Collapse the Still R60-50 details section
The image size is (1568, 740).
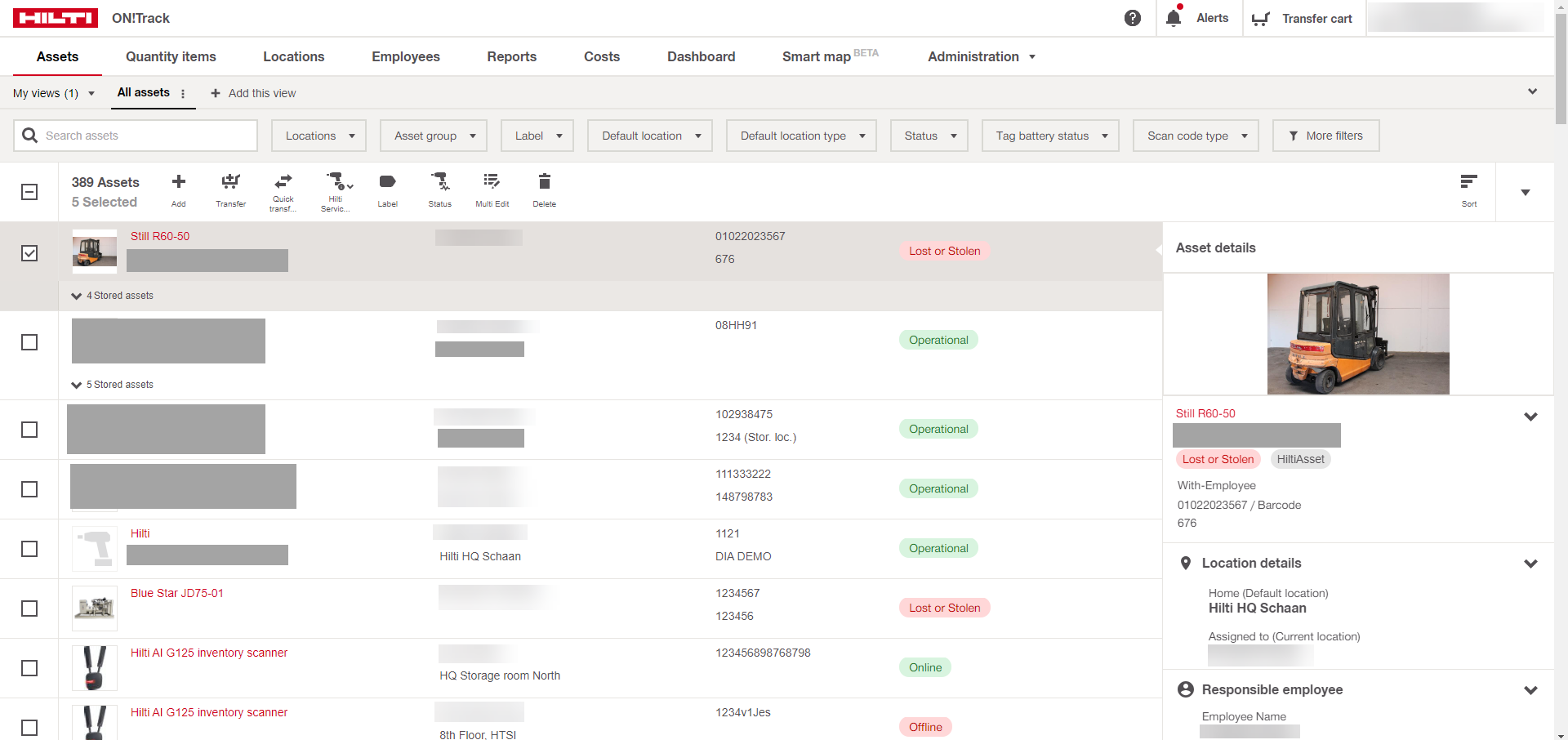tap(1530, 417)
